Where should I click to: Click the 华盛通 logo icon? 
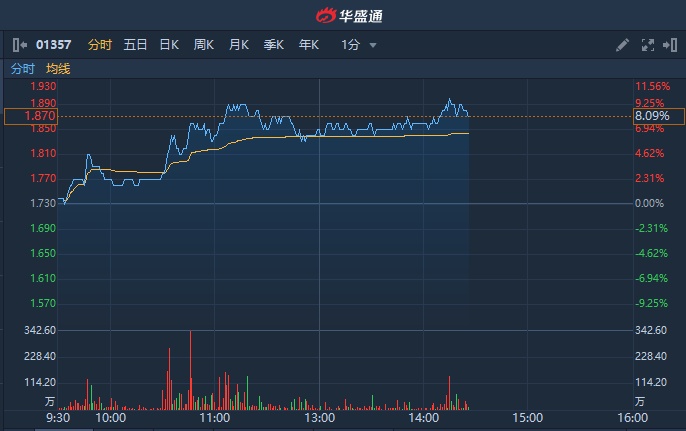point(327,16)
